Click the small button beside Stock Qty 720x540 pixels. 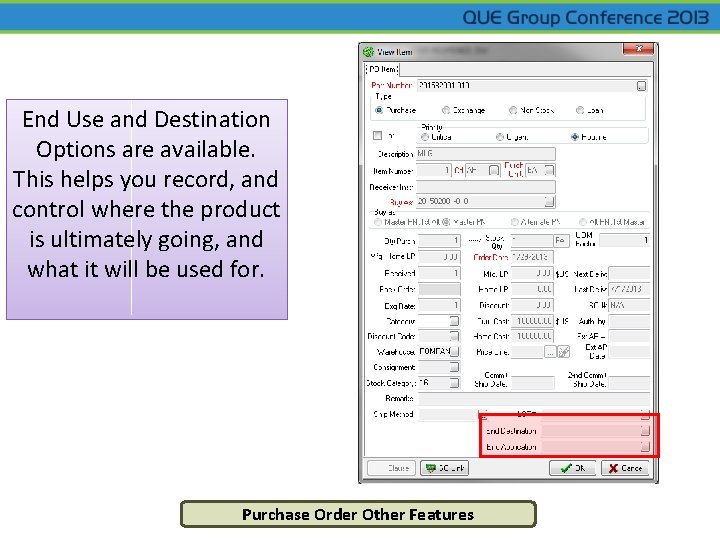click(x=559, y=241)
